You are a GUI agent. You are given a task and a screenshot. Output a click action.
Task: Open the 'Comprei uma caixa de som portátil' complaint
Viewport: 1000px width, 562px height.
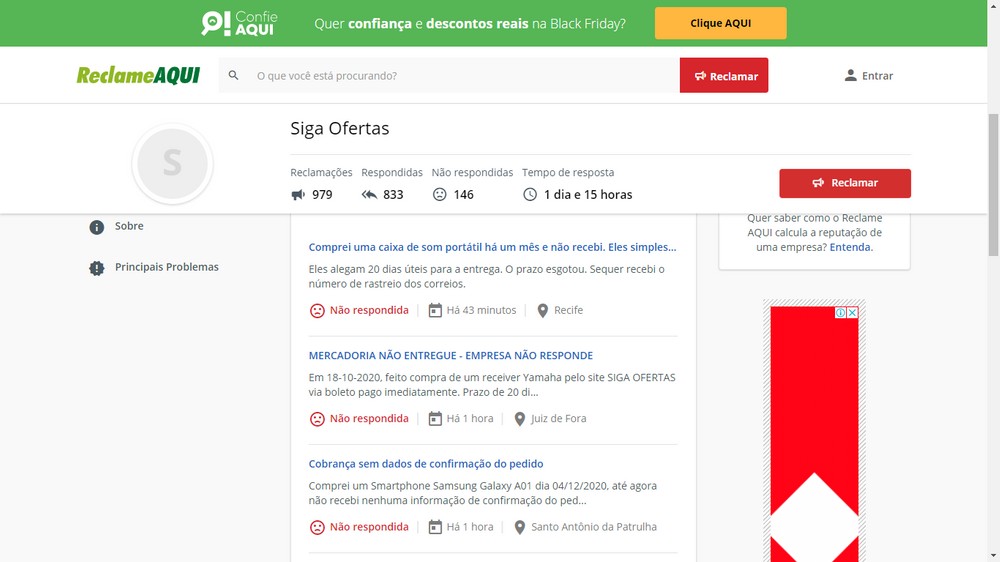(x=492, y=247)
